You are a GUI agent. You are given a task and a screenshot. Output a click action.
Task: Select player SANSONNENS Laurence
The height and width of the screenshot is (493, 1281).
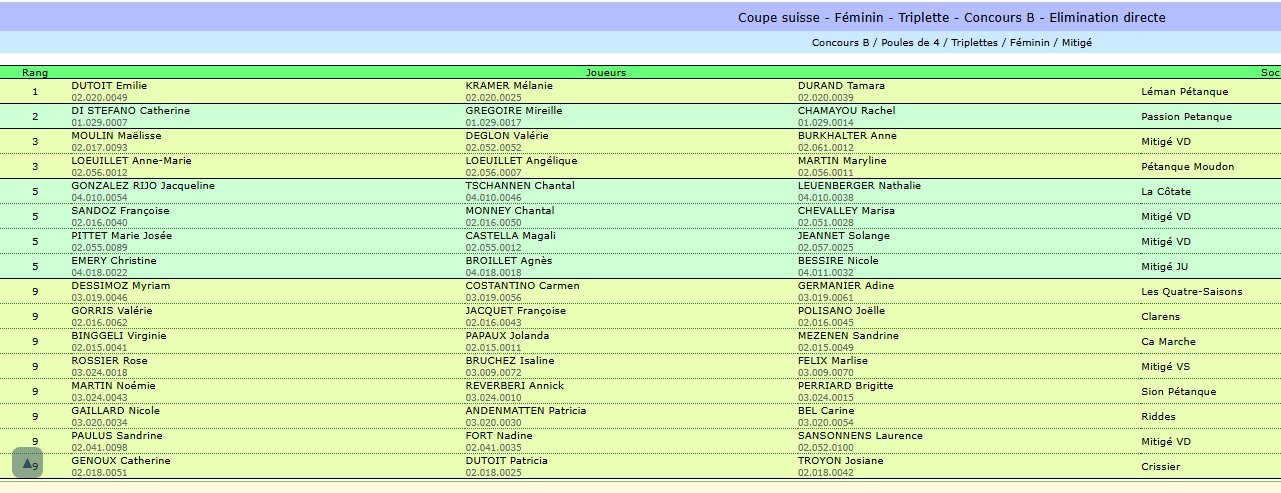[x=860, y=436]
